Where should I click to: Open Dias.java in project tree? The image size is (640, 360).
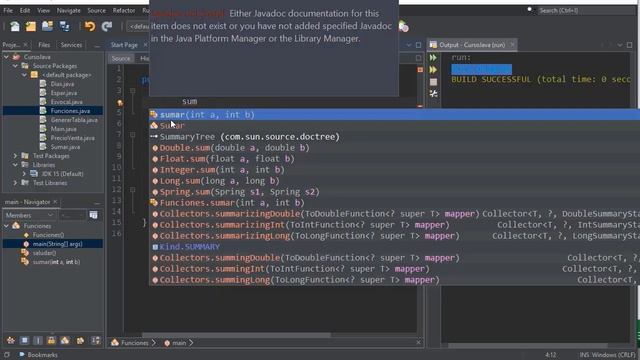(62, 84)
